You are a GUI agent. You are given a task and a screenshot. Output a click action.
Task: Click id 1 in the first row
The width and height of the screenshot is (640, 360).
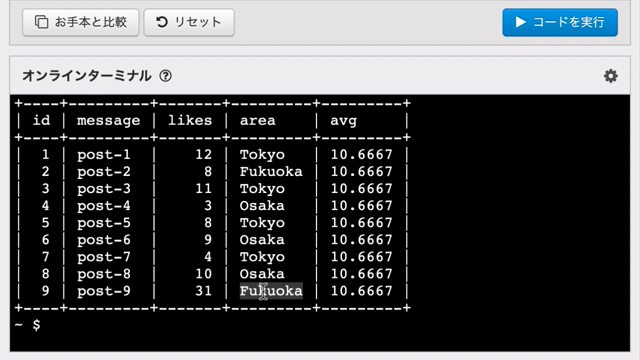(x=45, y=155)
